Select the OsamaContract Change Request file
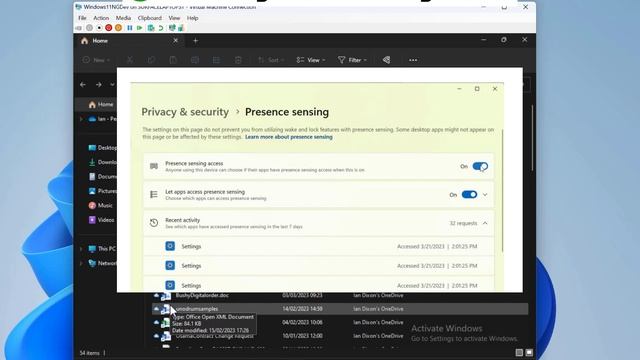The image size is (640, 360). point(215,336)
